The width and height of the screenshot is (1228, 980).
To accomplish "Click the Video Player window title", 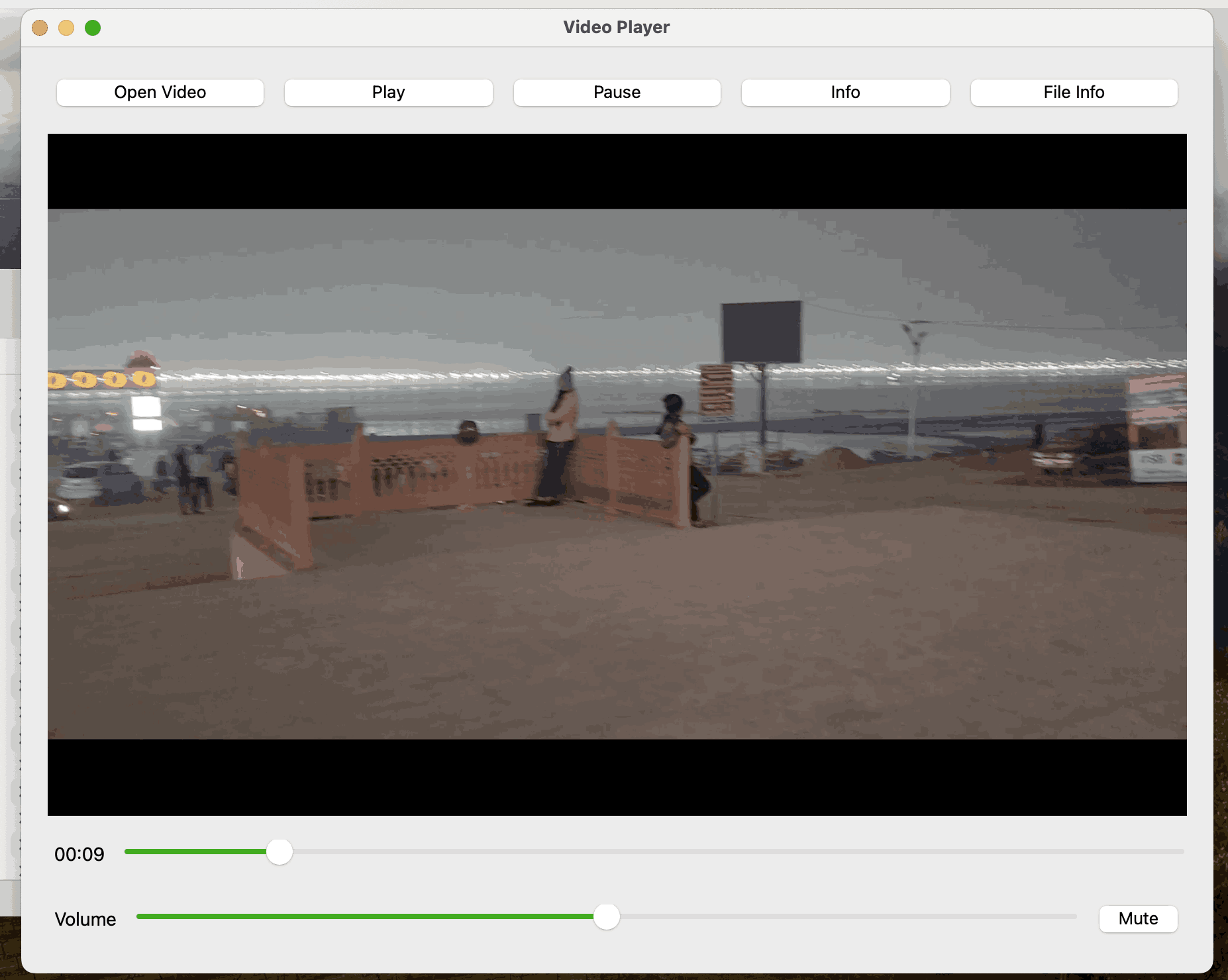I will 617,27.
